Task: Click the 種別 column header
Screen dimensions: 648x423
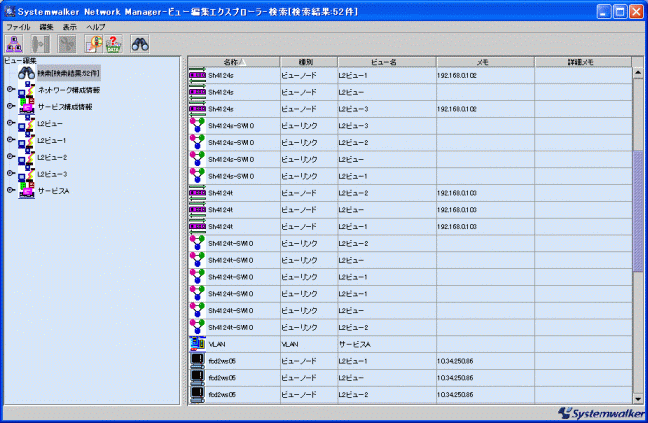Action: point(306,62)
